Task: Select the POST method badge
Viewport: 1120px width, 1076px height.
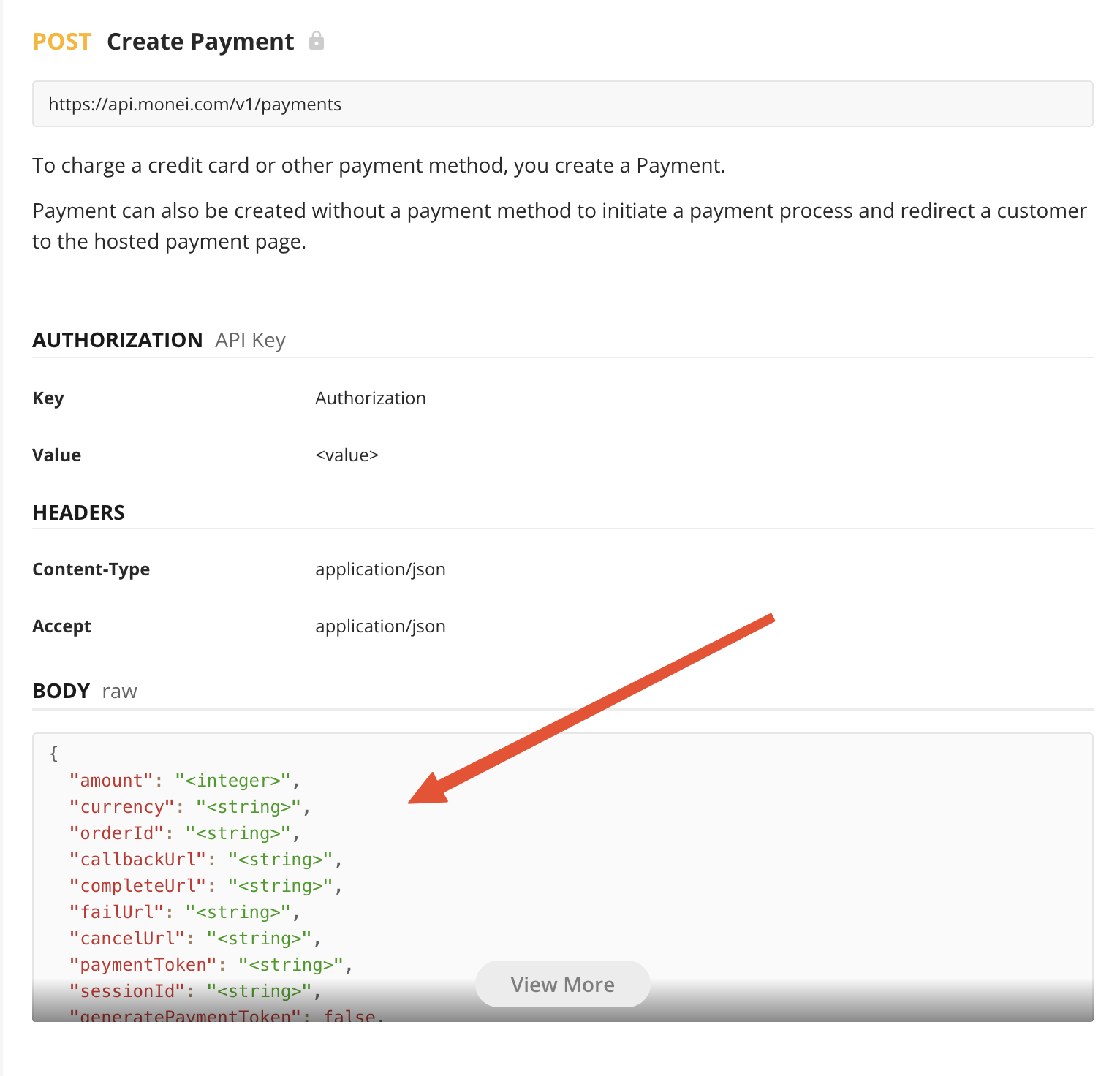Action: coord(62,42)
